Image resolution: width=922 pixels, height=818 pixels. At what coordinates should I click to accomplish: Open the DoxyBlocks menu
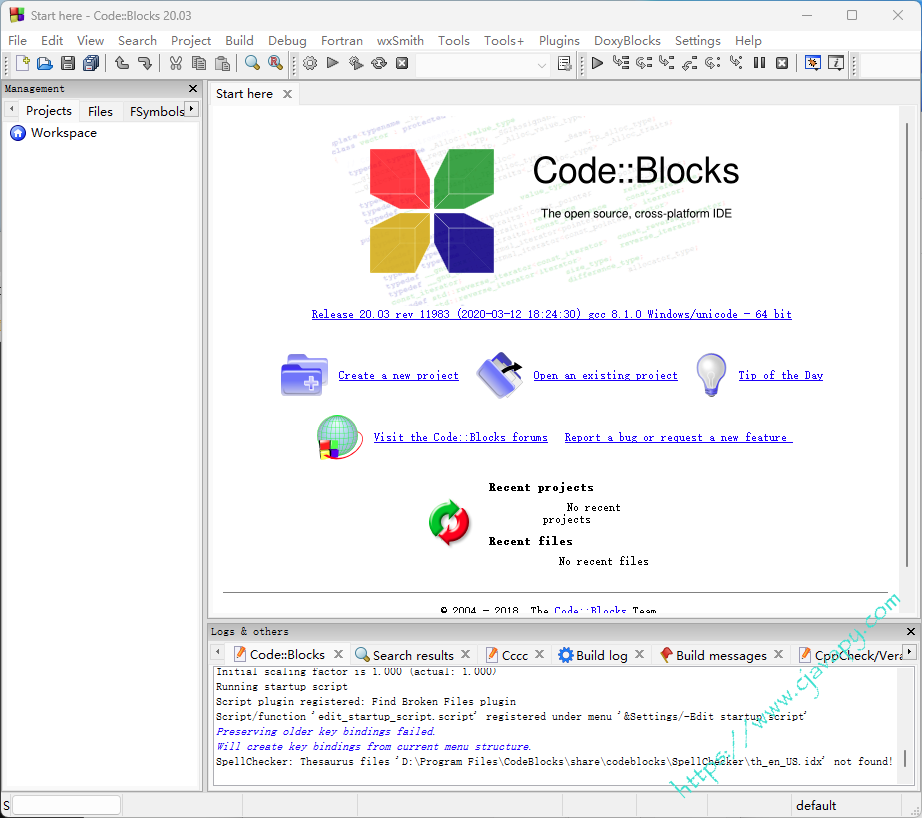(x=627, y=41)
